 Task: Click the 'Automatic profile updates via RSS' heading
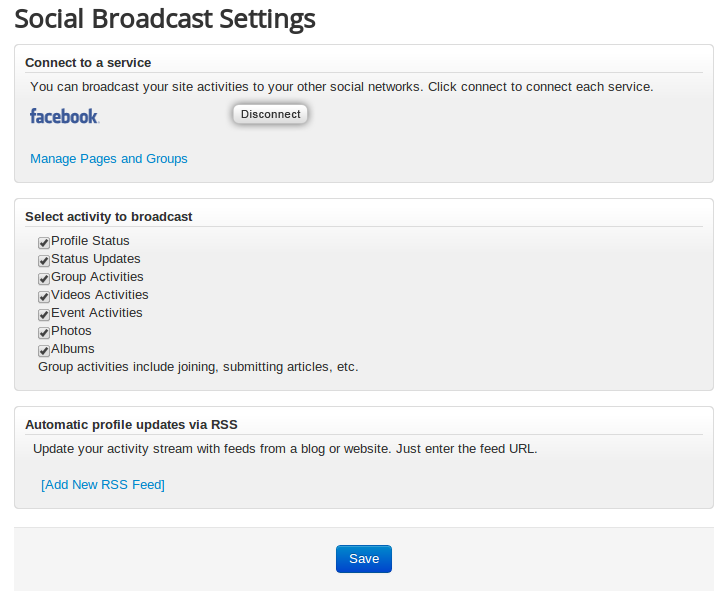(x=131, y=425)
